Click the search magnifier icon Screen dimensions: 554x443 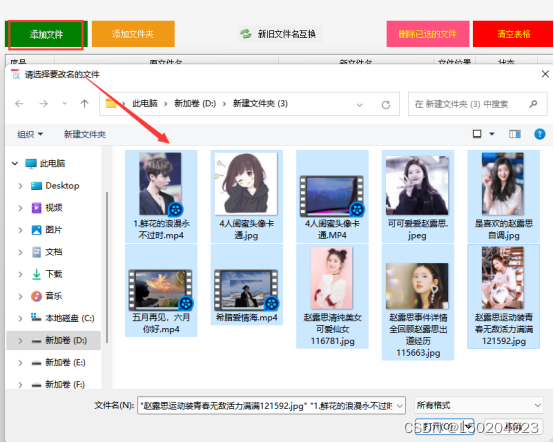pos(533,104)
